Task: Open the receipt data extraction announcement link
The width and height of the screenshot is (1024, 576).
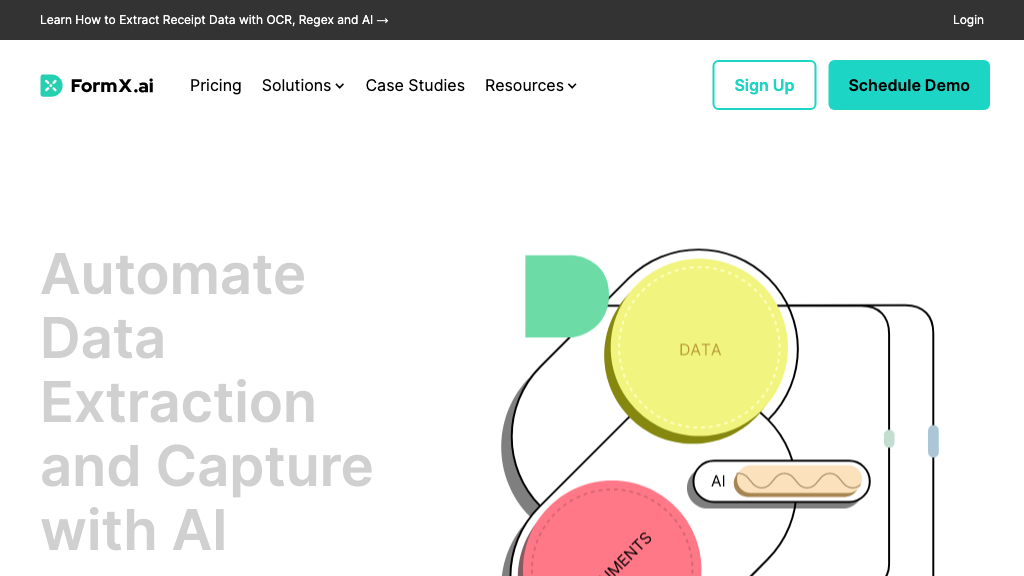Action: 214,20
